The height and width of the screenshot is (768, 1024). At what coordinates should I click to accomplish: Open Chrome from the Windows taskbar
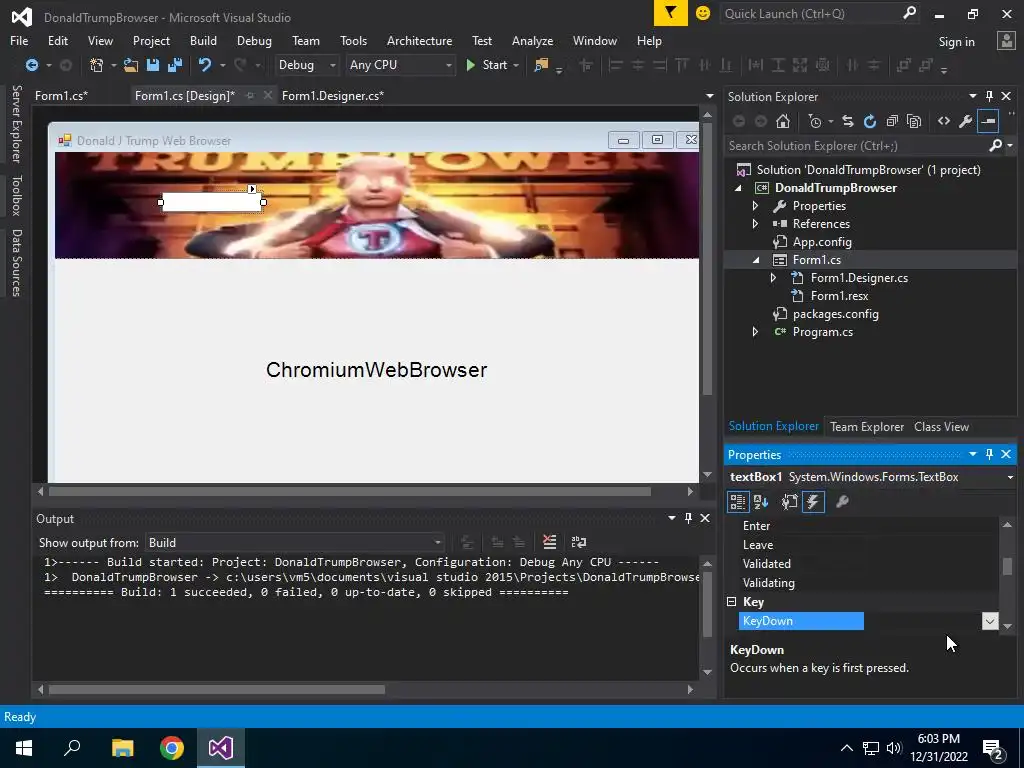tap(172, 748)
